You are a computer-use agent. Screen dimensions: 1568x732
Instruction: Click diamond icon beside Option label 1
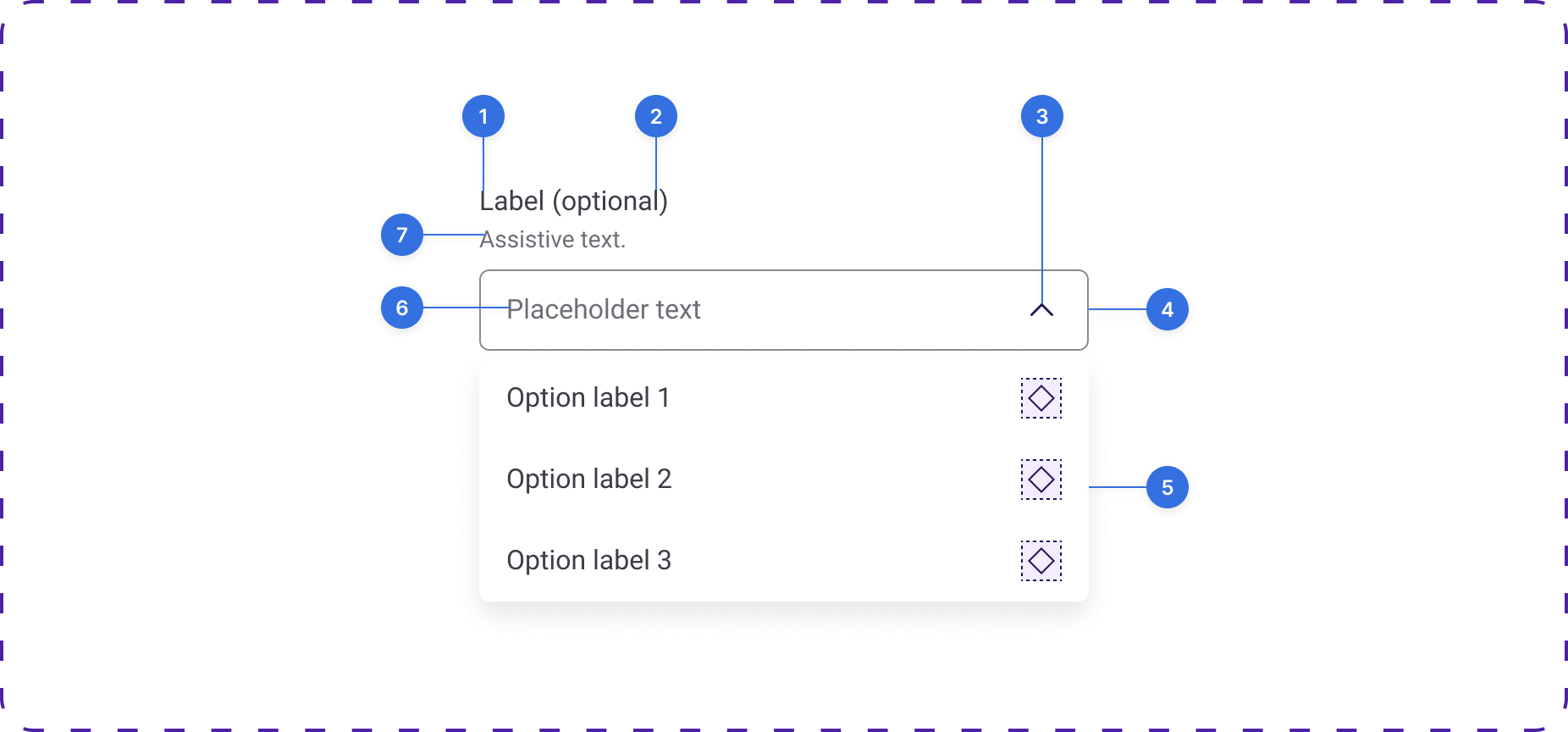point(1041,398)
